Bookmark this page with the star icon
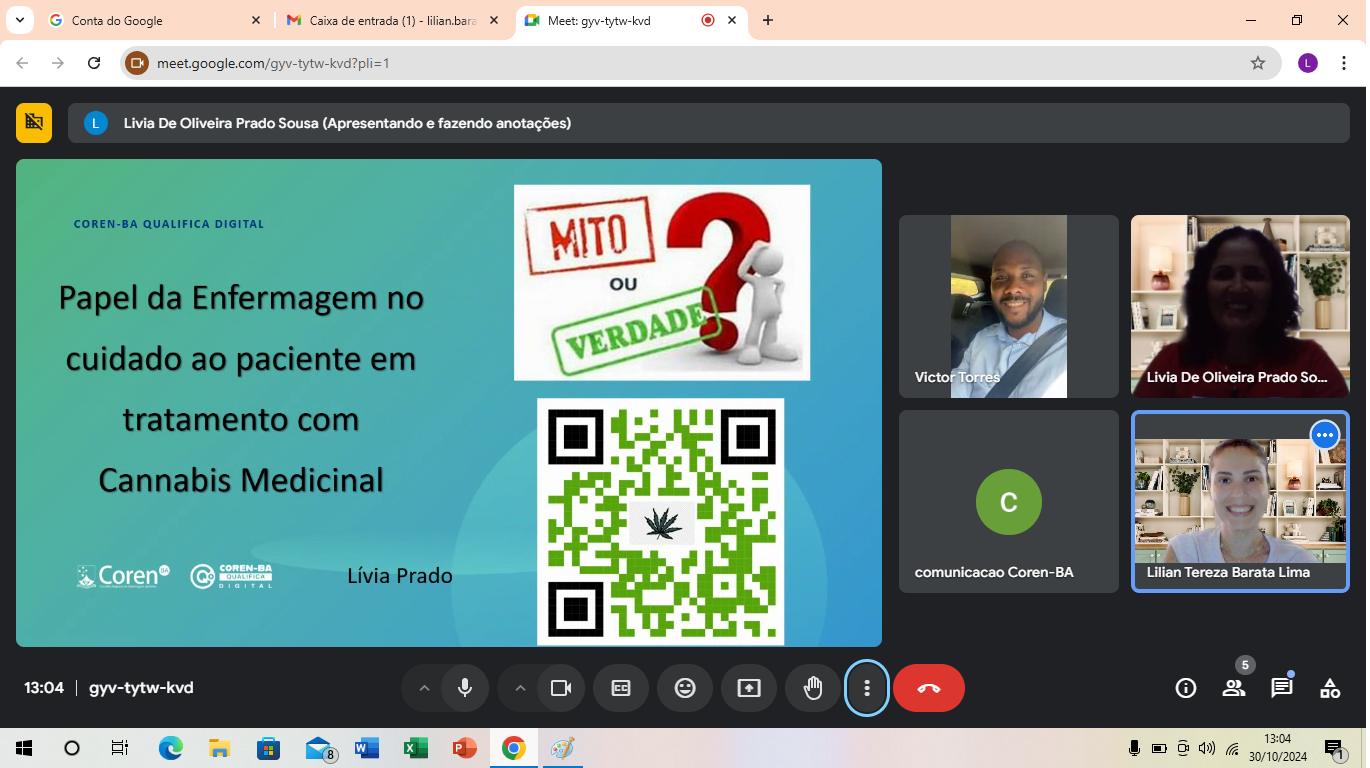 1258,63
